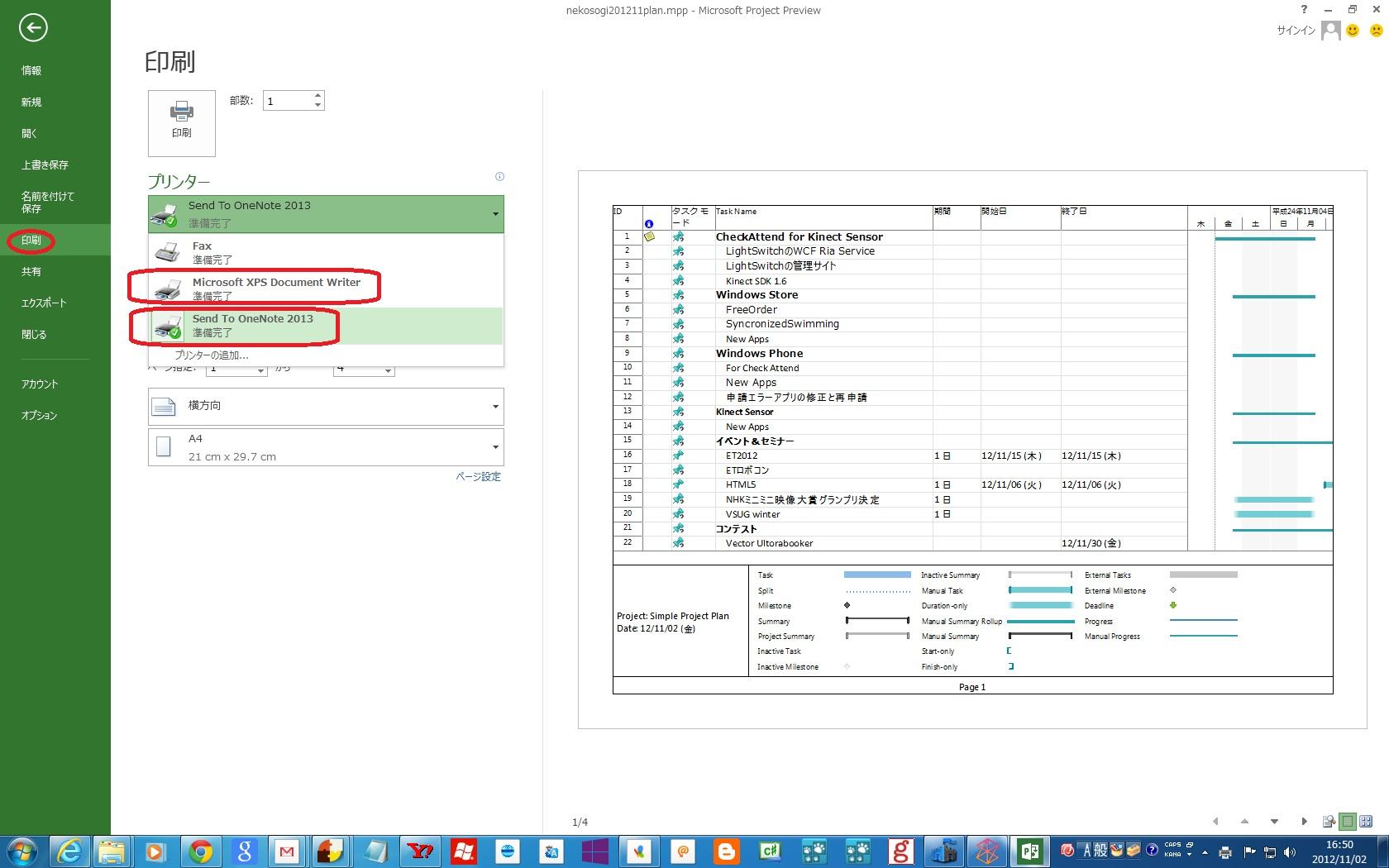The image size is (1389, 868).
Task: Click the add printer option (プリンターの追加)
Action: pyautogui.click(x=212, y=355)
